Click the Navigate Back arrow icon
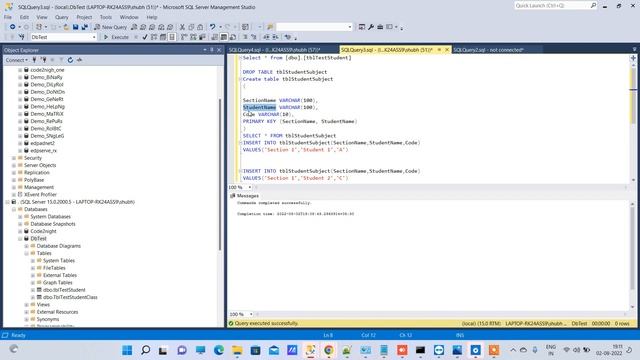640x360 pixels. 13,27
